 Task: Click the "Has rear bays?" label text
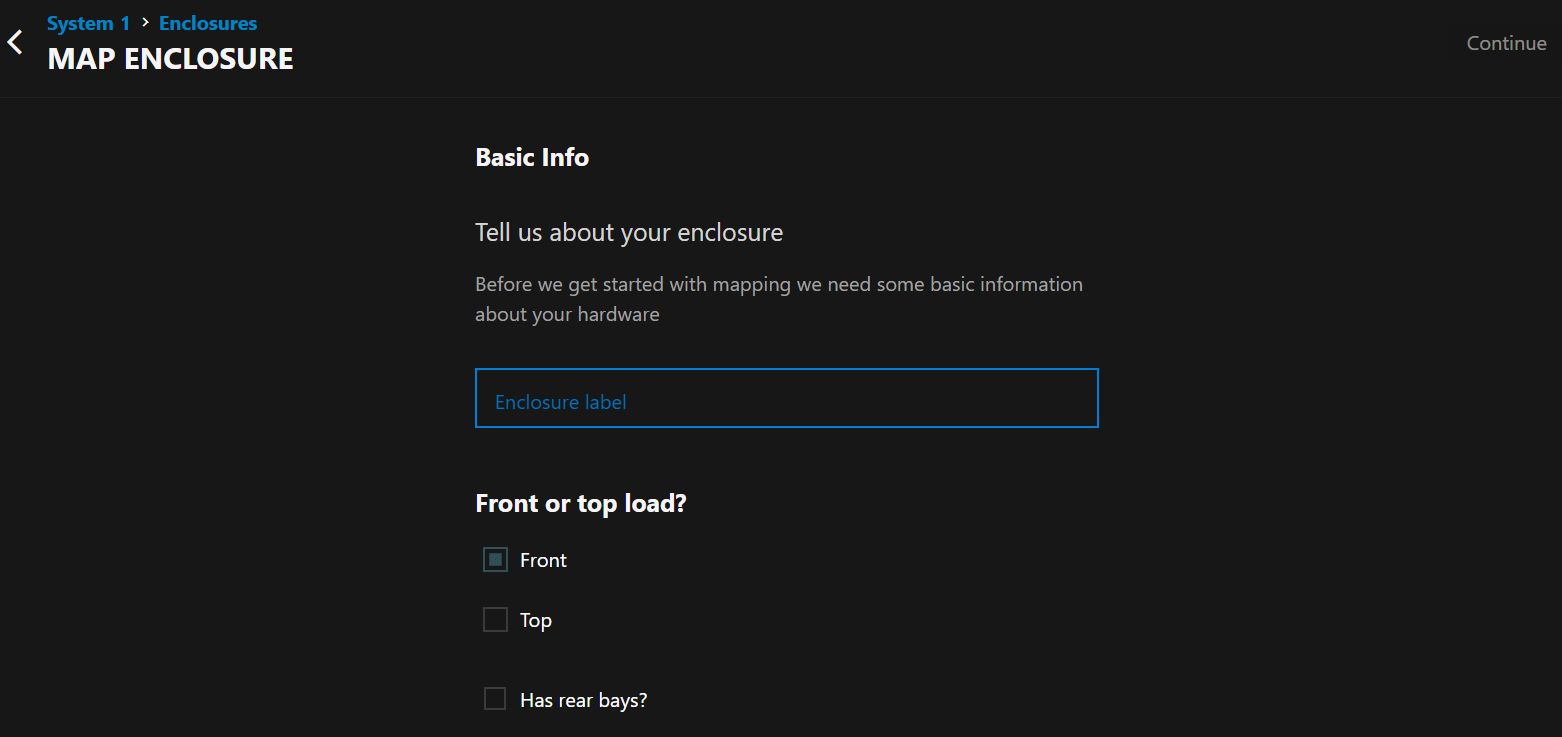pyautogui.click(x=584, y=700)
